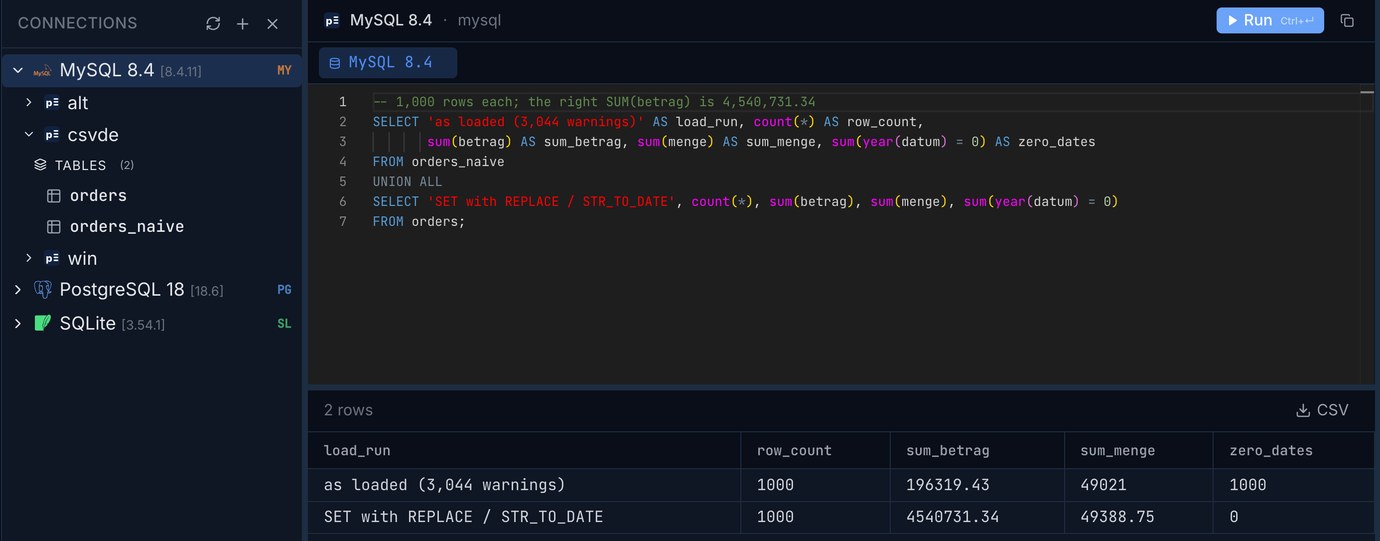Click the row_count column header
Viewport: 1380px width, 541px height.
click(815, 451)
